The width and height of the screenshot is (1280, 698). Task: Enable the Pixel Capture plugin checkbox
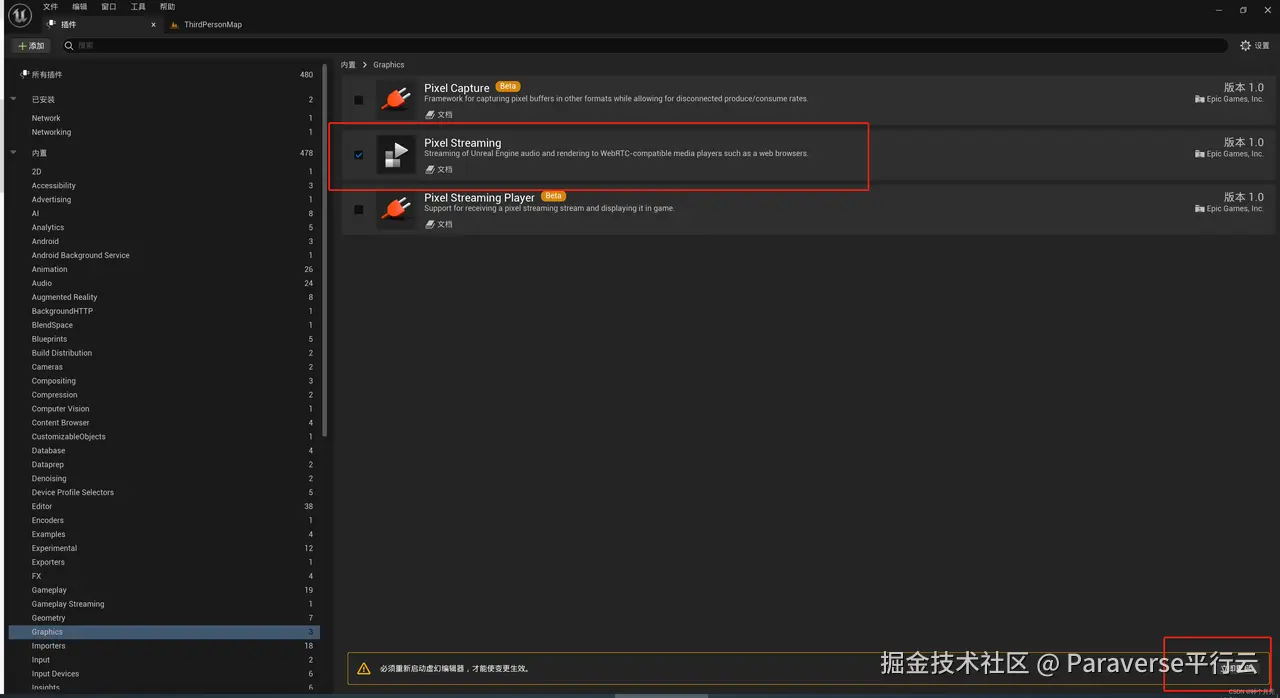pyautogui.click(x=358, y=100)
